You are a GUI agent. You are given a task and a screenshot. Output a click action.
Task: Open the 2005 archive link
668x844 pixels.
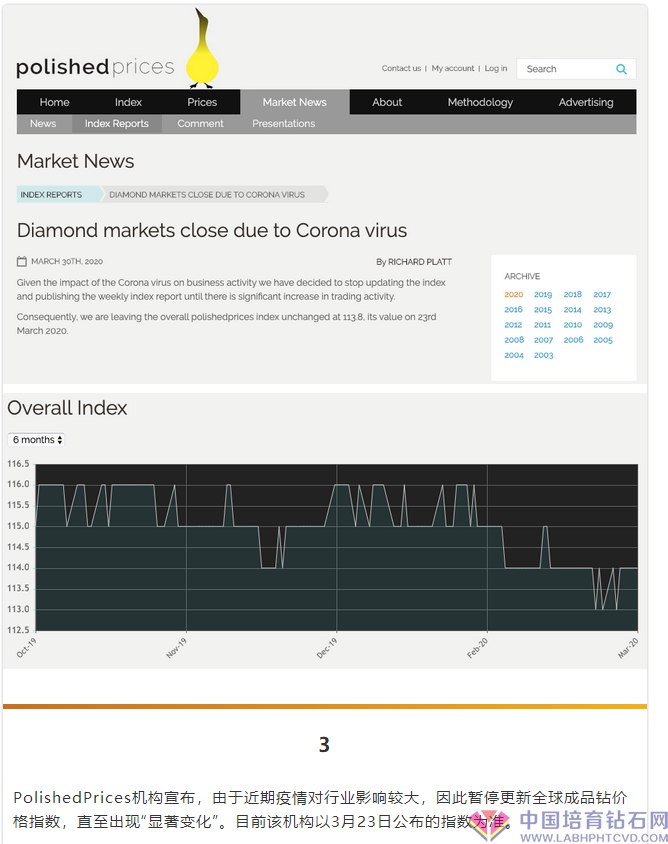(x=603, y=340)
